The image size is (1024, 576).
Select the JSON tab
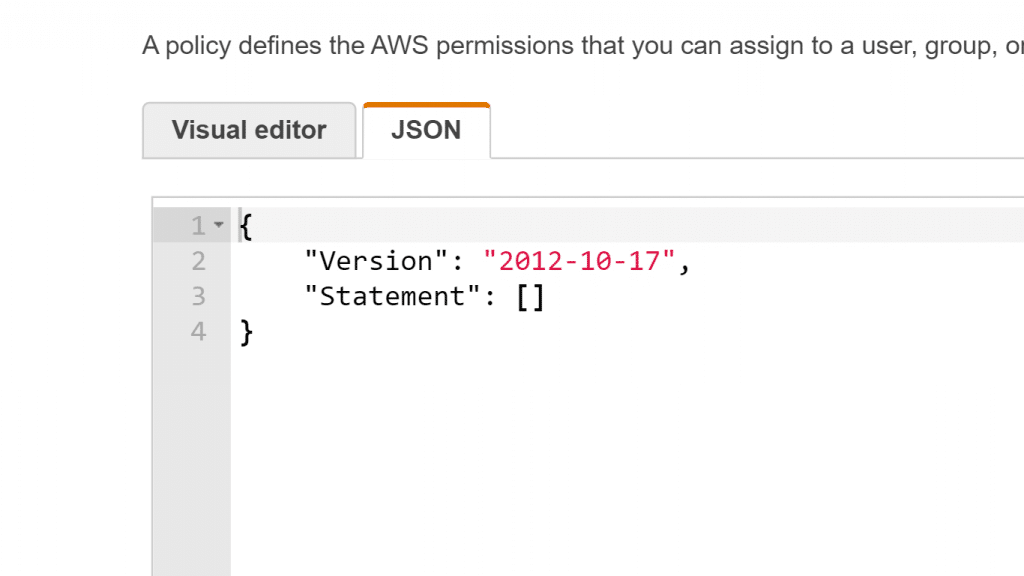point(426,130)
